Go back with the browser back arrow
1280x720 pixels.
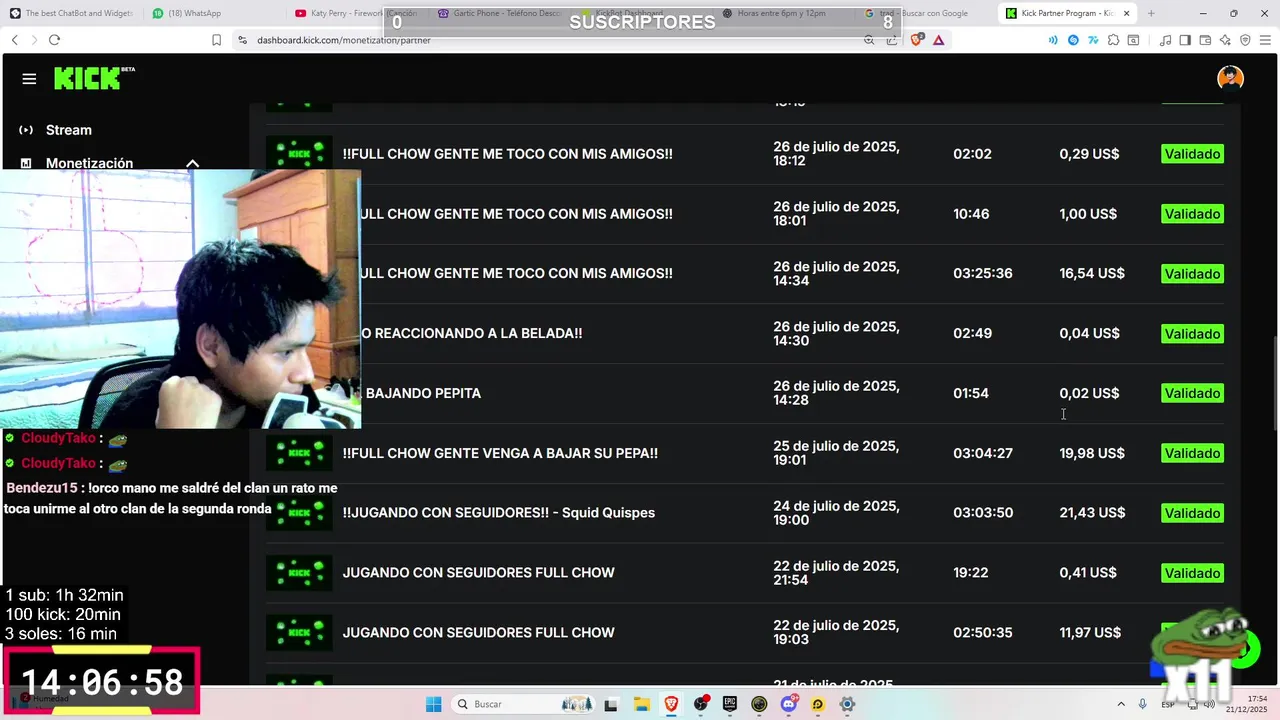point(14,40)
